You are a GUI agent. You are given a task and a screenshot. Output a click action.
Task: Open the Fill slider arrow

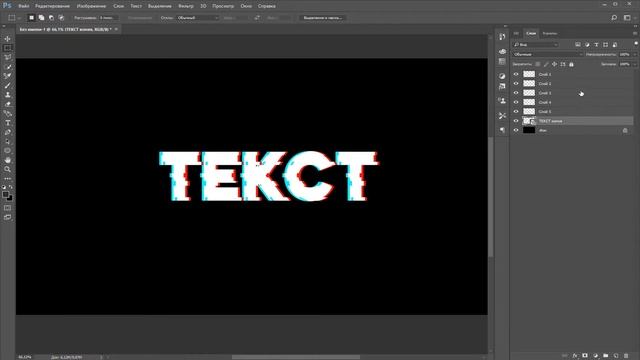click(x=634, y=64)
